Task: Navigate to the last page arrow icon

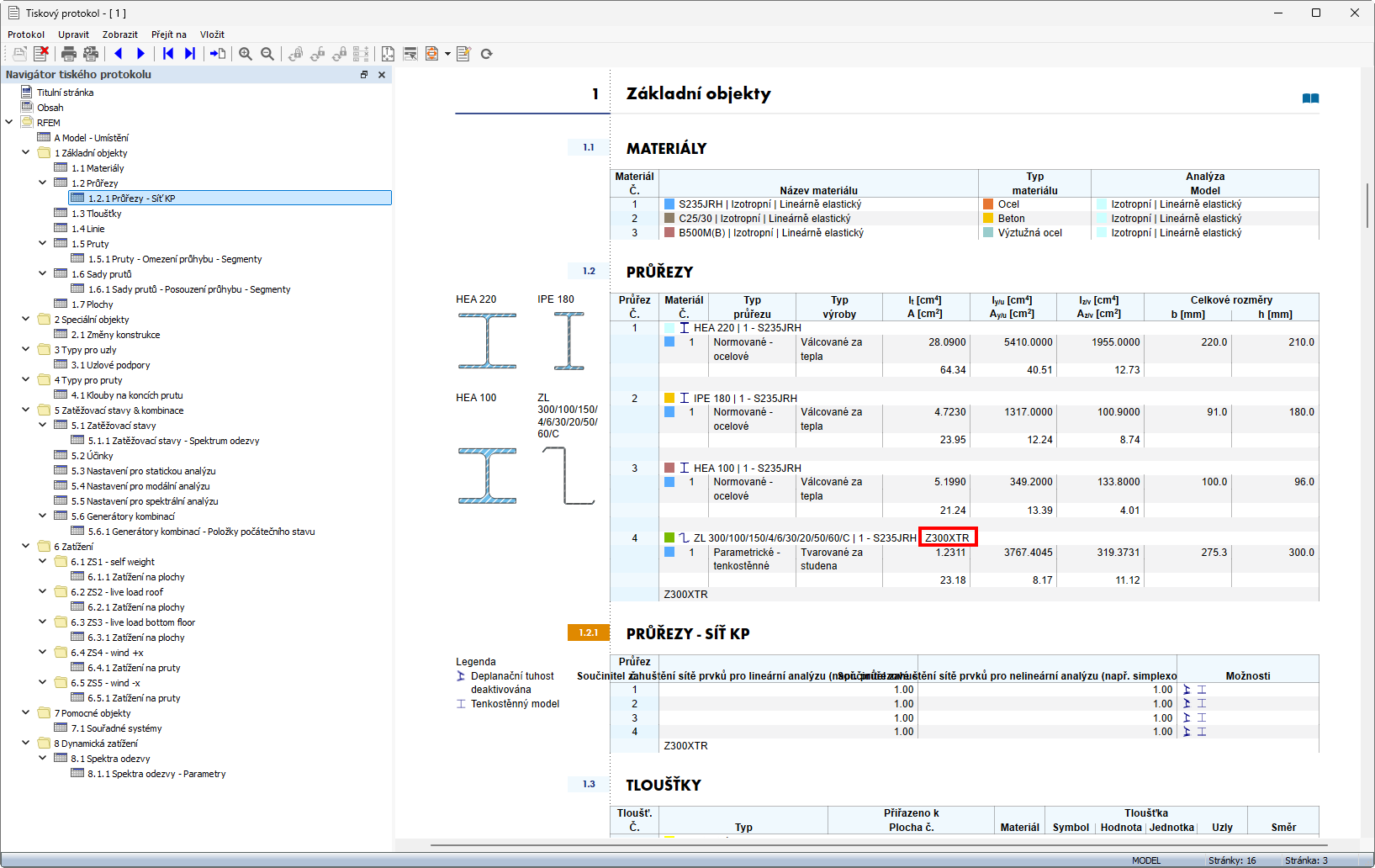Action: click(189, 54)
